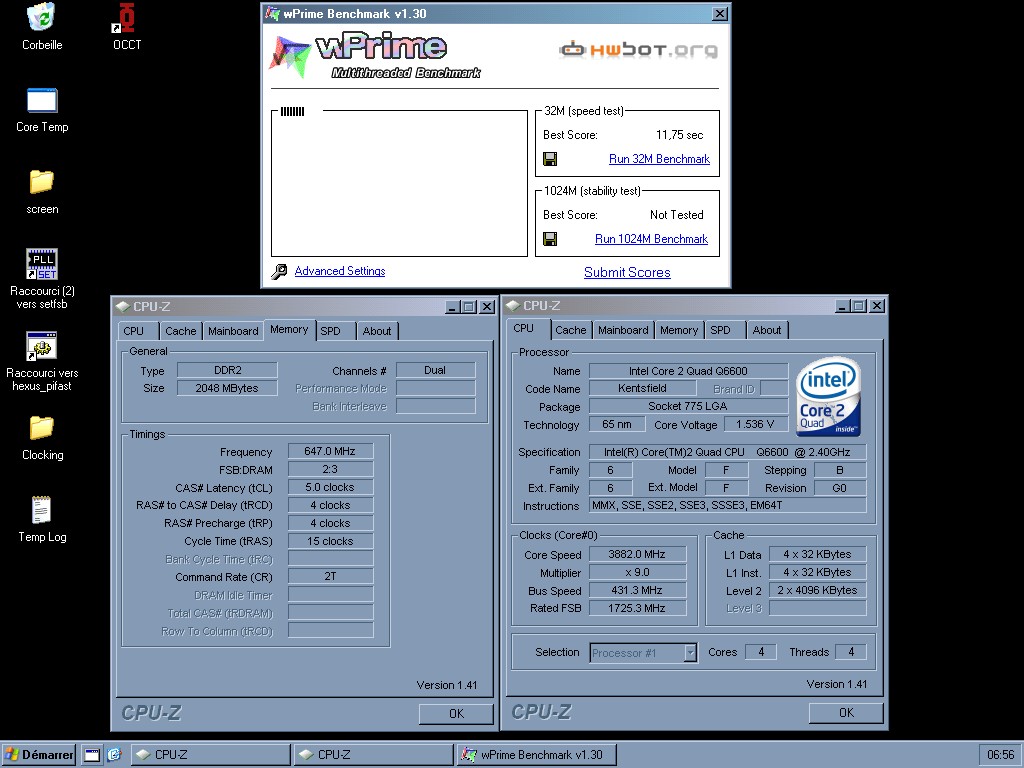Click the Intel Core 2 Quad Q6600 name field
The width and height of the screenshot is (1024, 768).
coord(688,371)
